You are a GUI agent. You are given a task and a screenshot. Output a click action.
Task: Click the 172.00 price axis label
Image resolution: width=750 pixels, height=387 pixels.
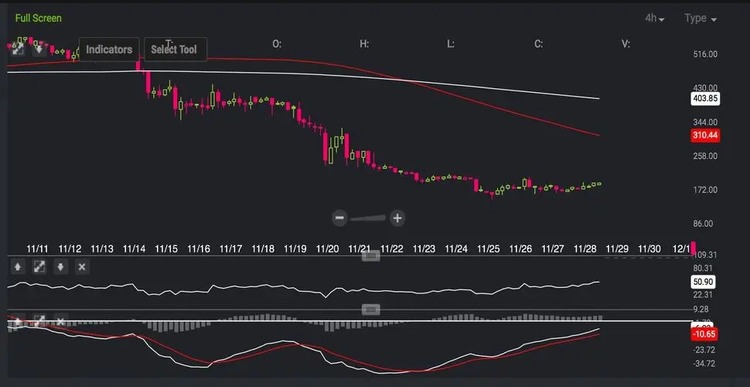click(705, 190)
